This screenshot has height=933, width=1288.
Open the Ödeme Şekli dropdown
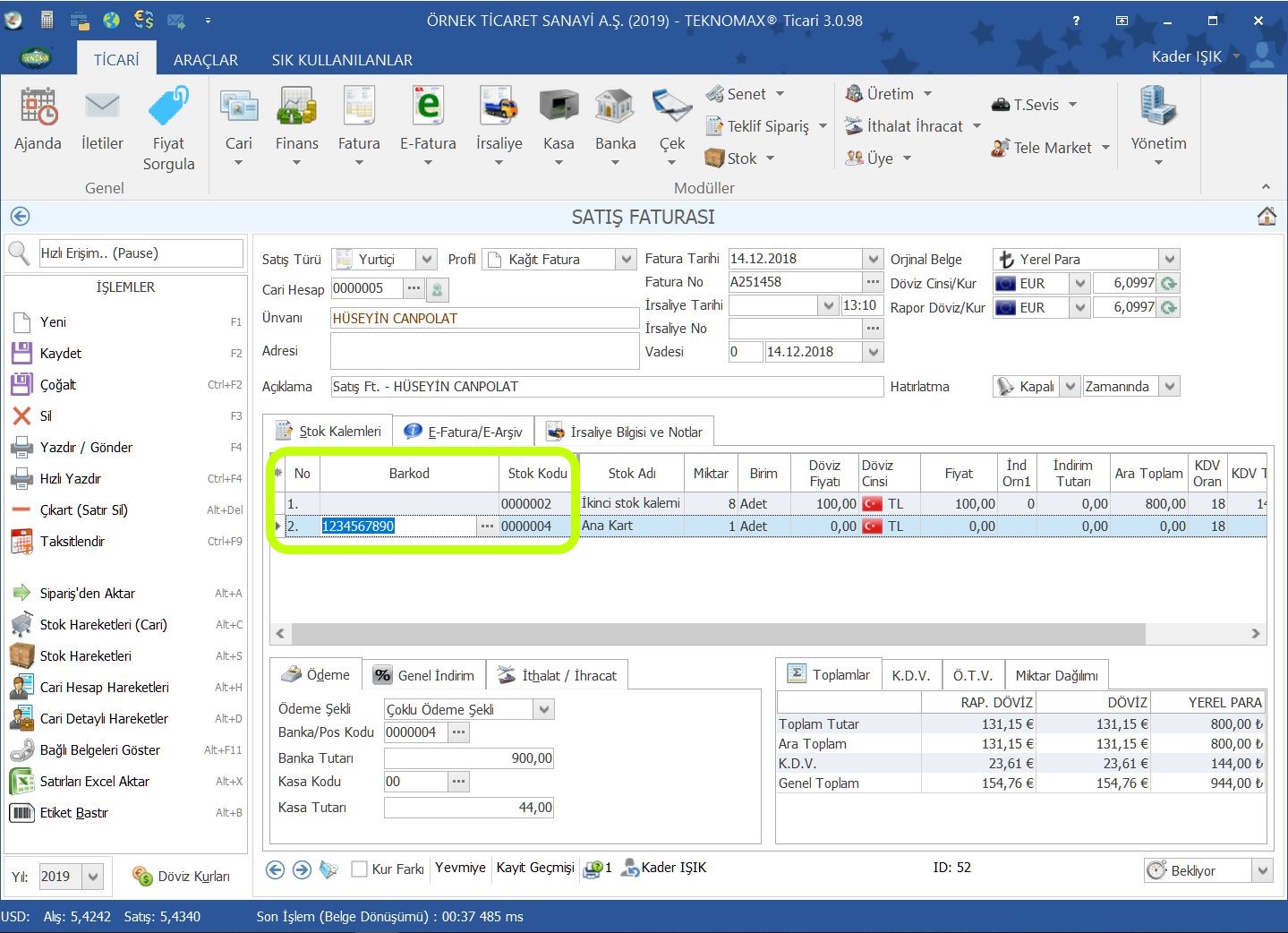point(543,710)
